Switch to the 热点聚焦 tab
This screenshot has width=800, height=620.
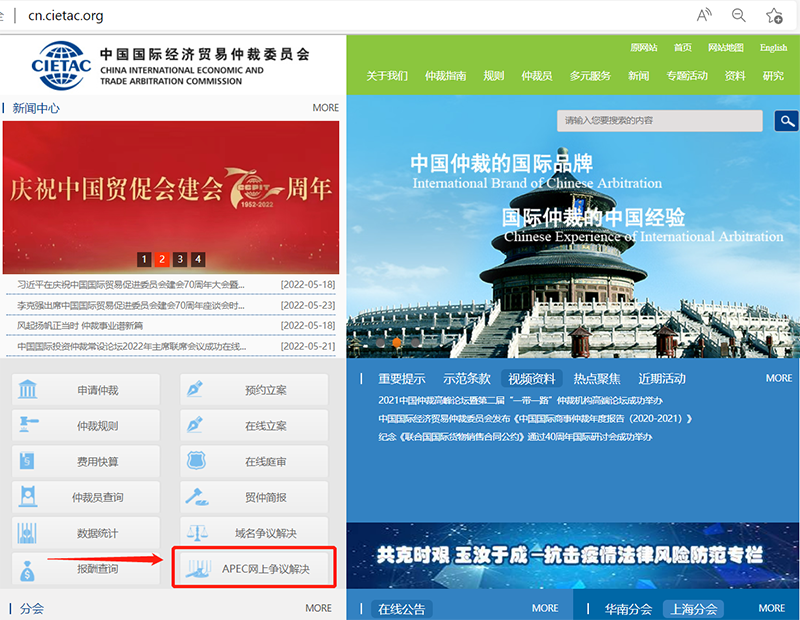point(596,379)
